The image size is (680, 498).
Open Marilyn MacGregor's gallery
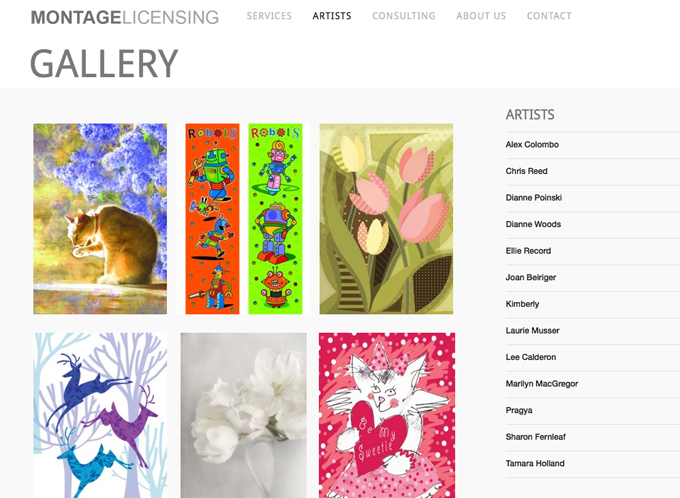tap(542, 383)
